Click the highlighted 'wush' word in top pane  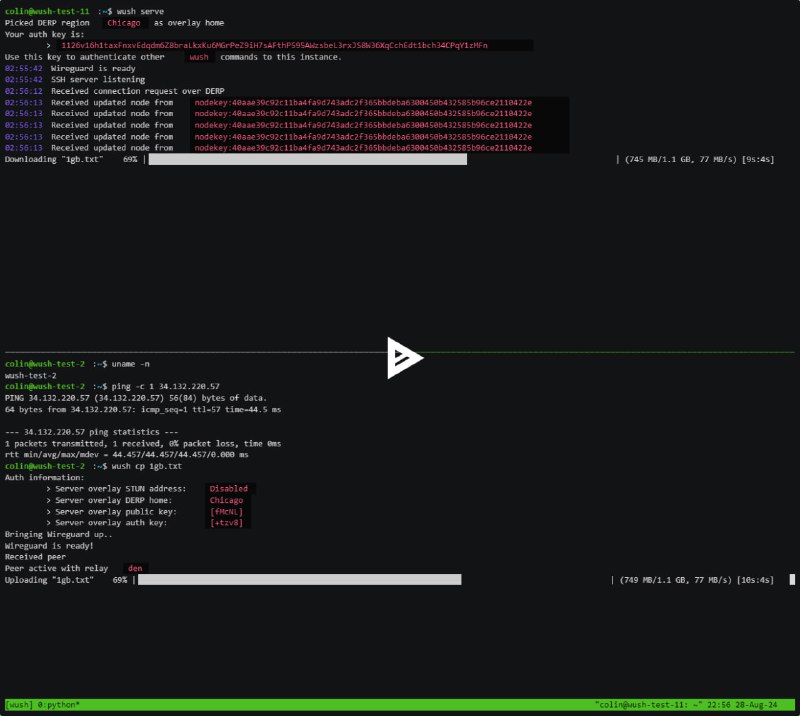pos(199,57)
